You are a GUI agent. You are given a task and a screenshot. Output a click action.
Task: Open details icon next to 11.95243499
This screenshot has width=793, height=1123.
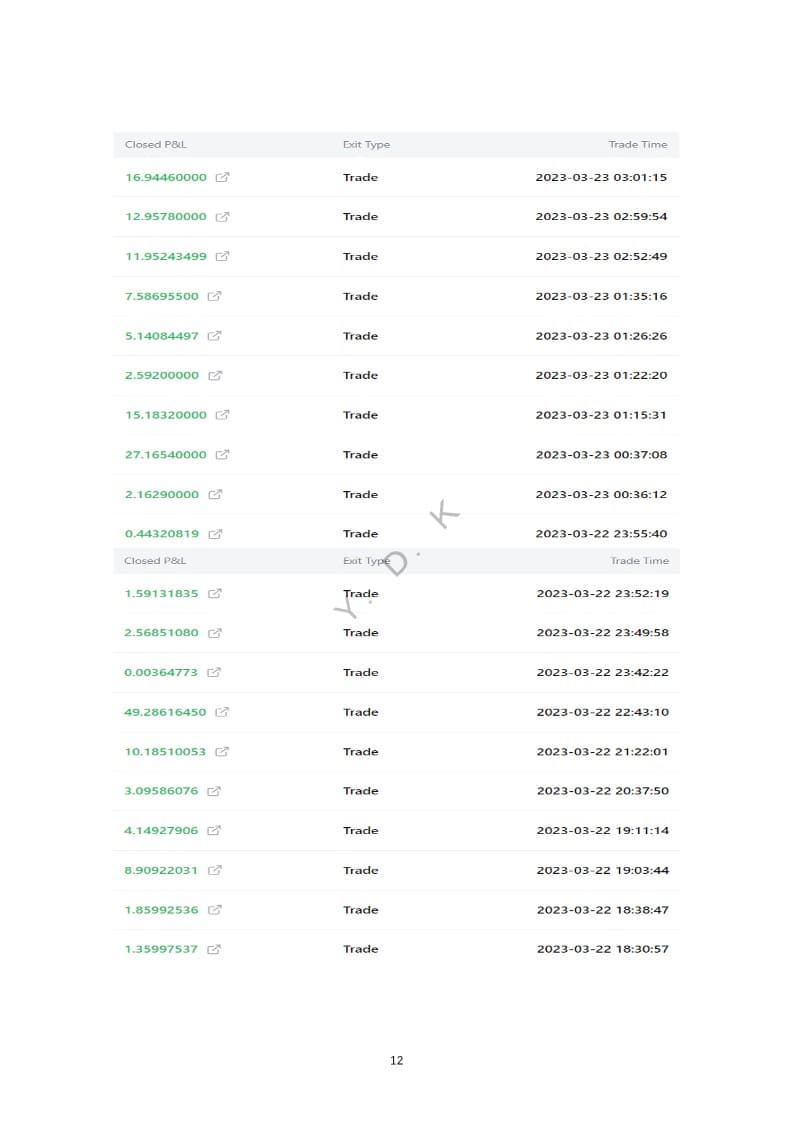[222, 257]
